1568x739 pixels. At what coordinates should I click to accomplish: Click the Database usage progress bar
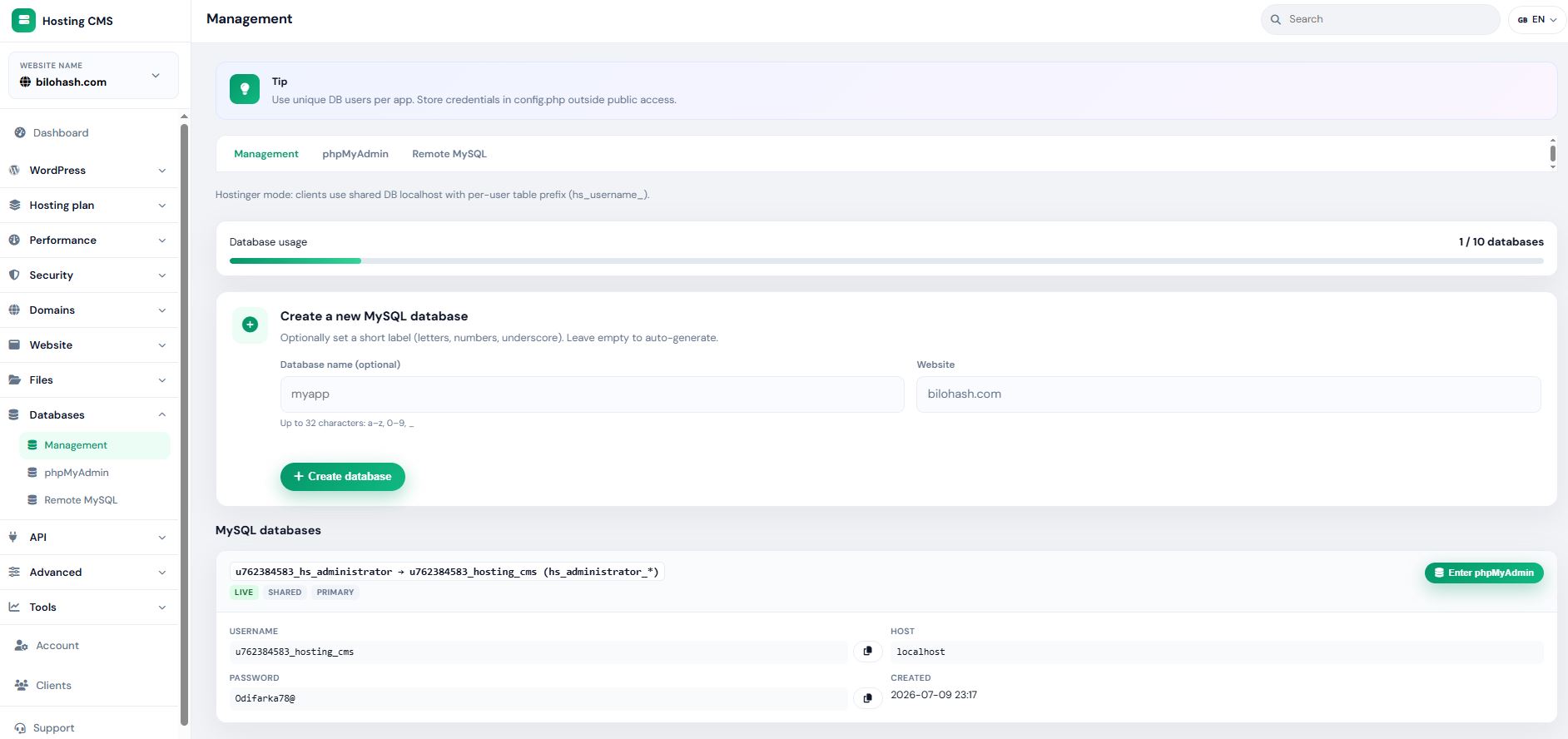click(886, 260)
